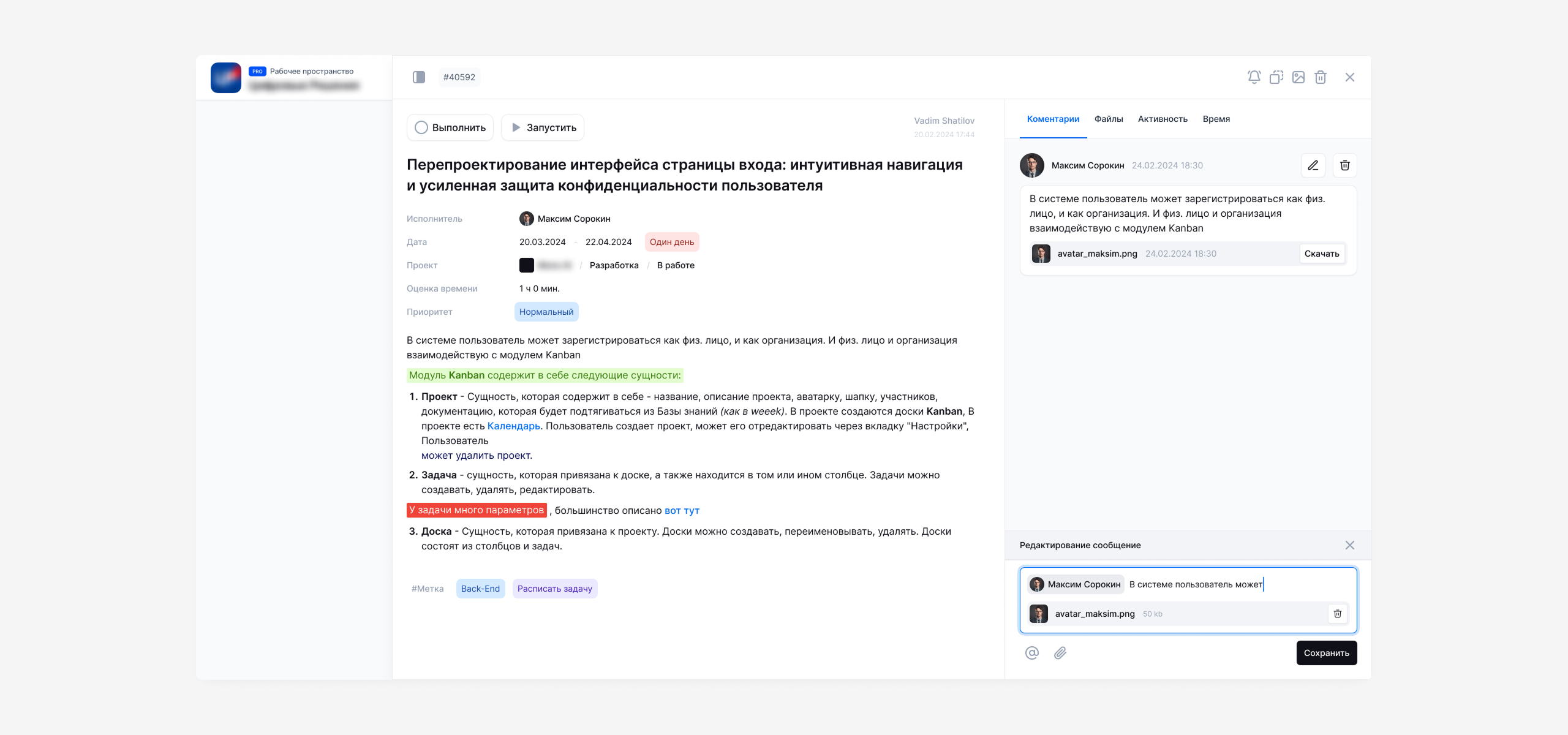Click the notification bell icon
The image size is (1568, 735).
[x=1254, y=77]
